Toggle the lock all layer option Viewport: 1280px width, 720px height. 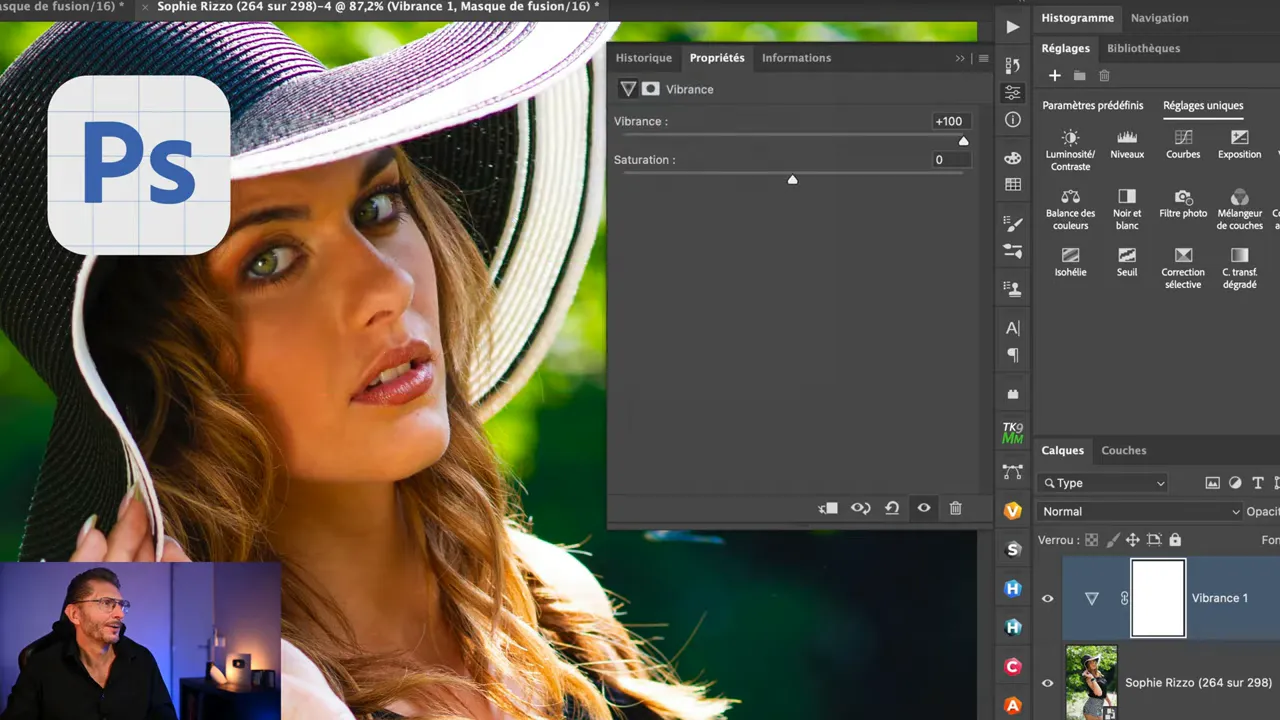coord(1175,540)
